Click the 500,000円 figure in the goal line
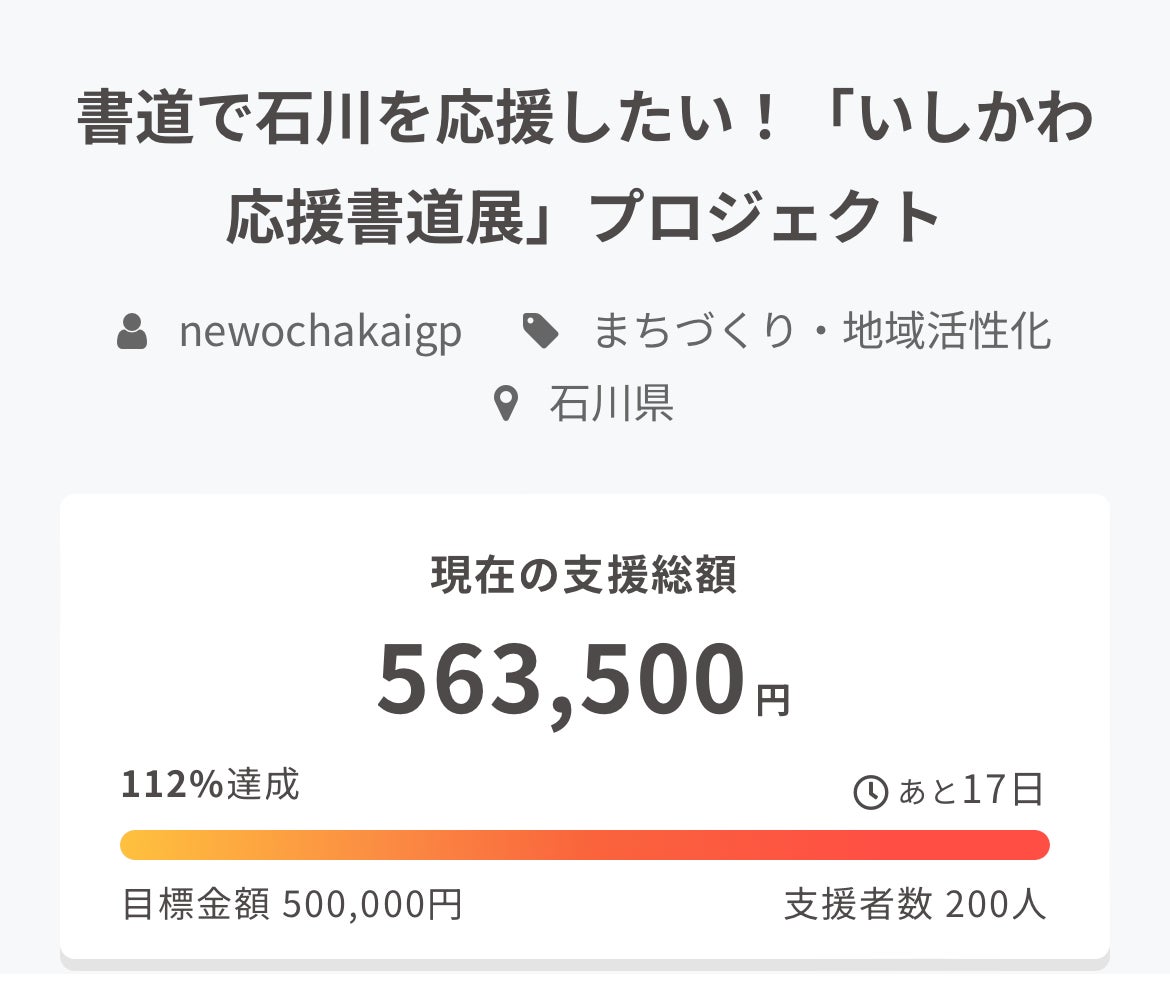The image size is (1170, 991). (x=372, y=905)
